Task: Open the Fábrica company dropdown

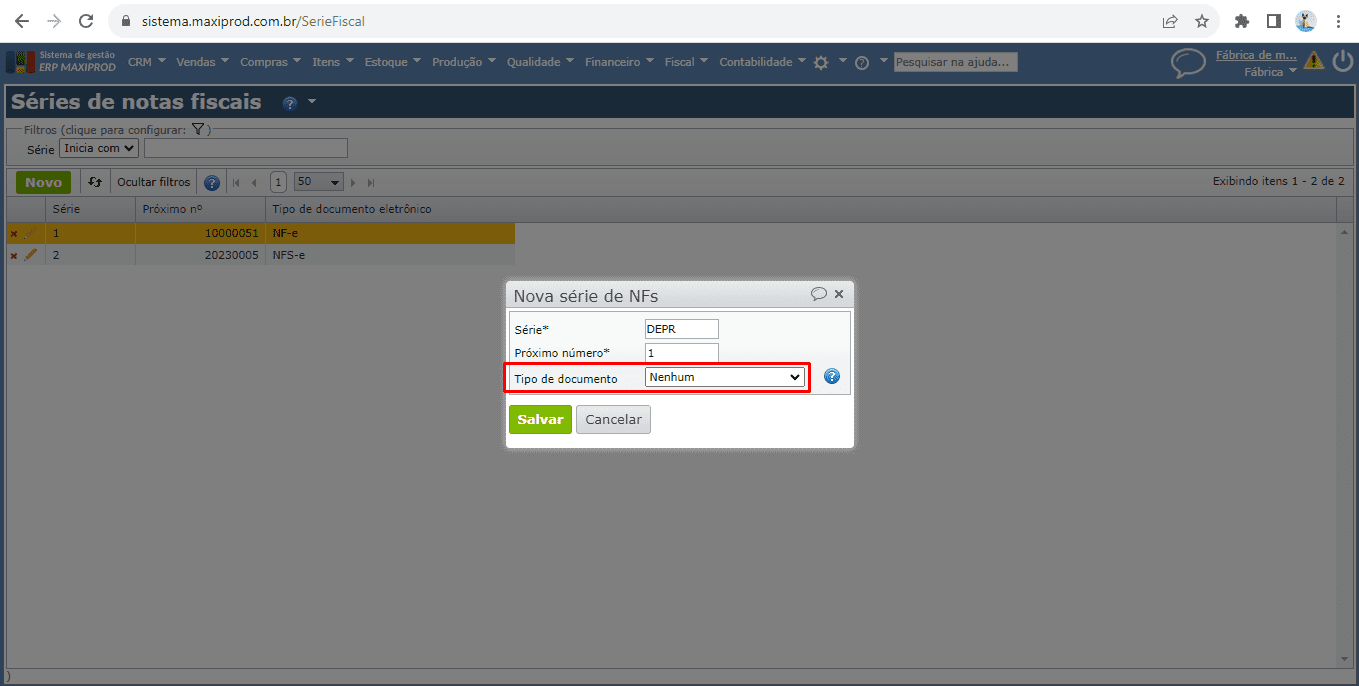Action: (x=1270, y=72)
